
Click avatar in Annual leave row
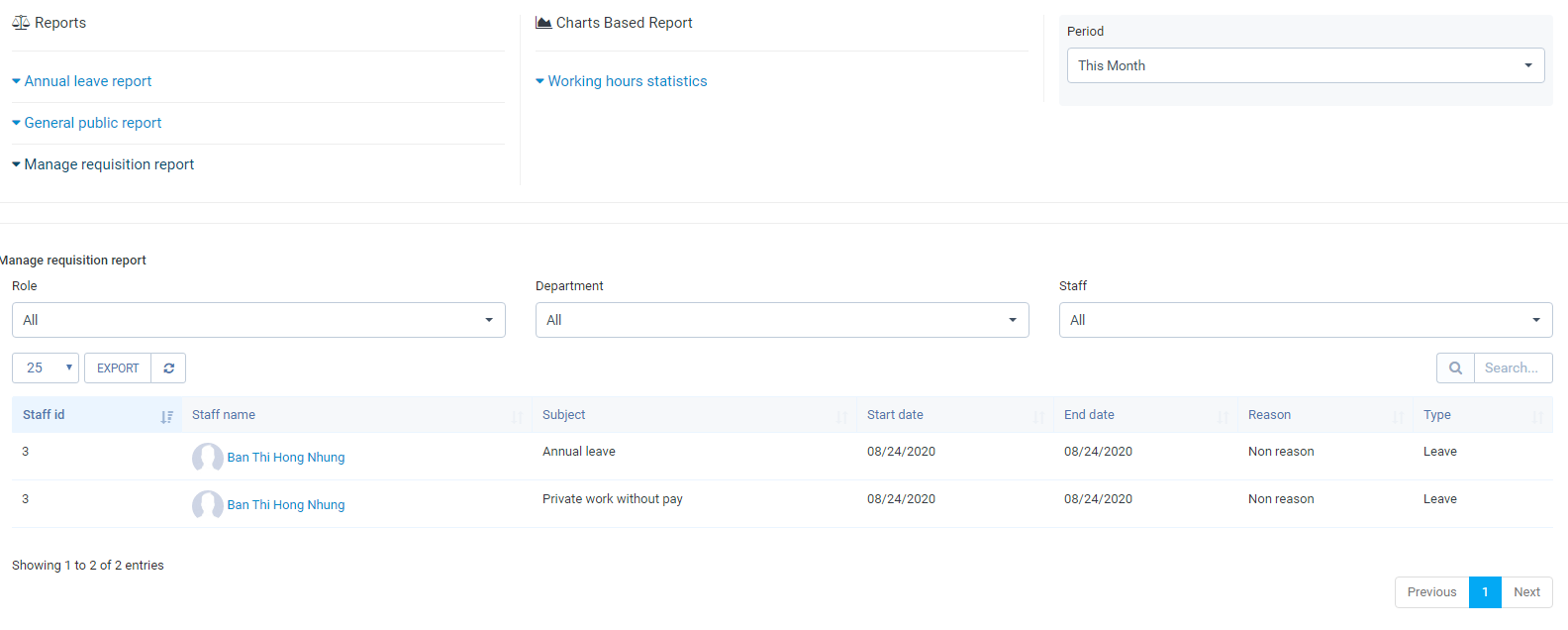208,458
